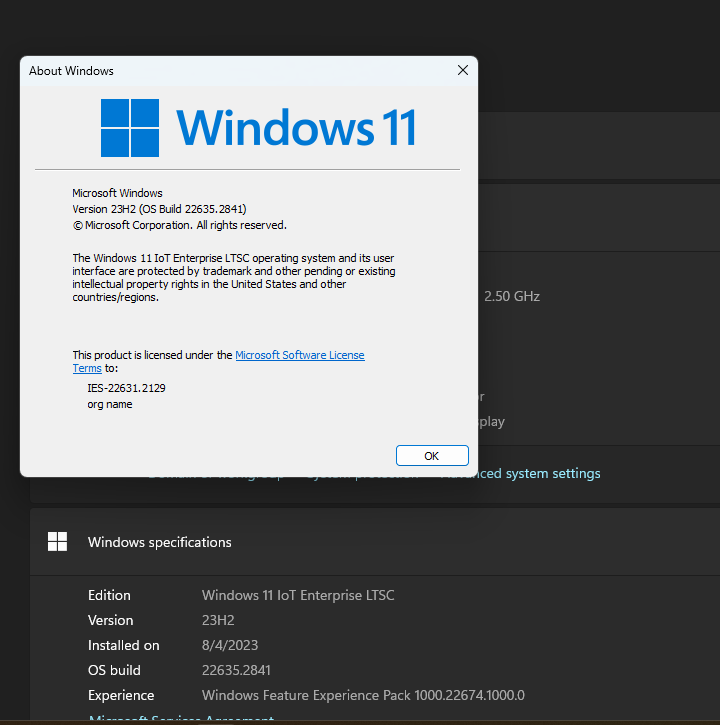This screenshot has width=720, height=725.
Task: Click the Microsoft Corporation copyright line
Action: (x=179, y=225)
